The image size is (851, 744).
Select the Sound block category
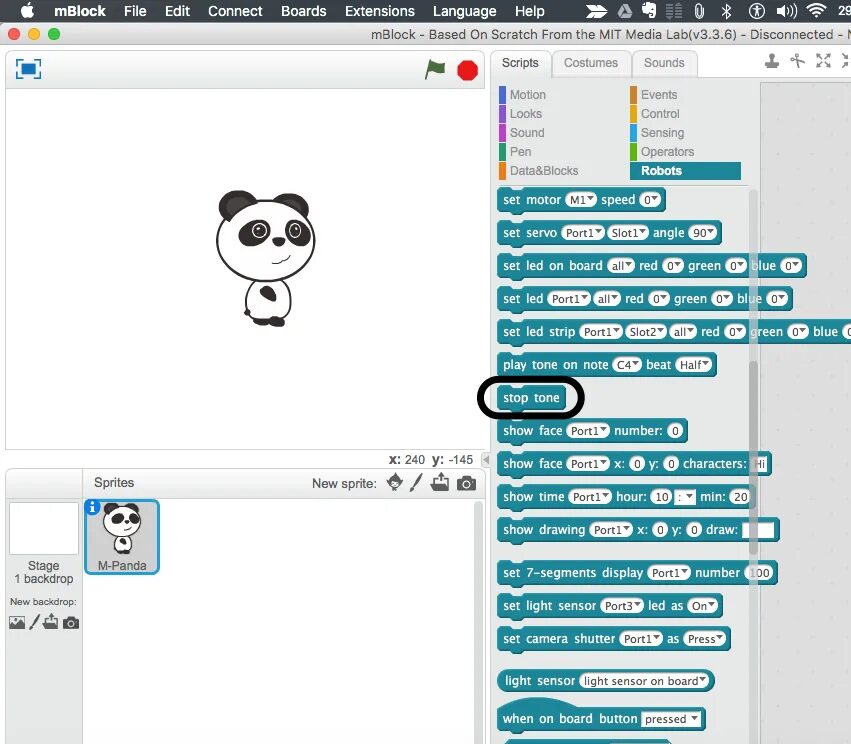click(x=526, y=133)
